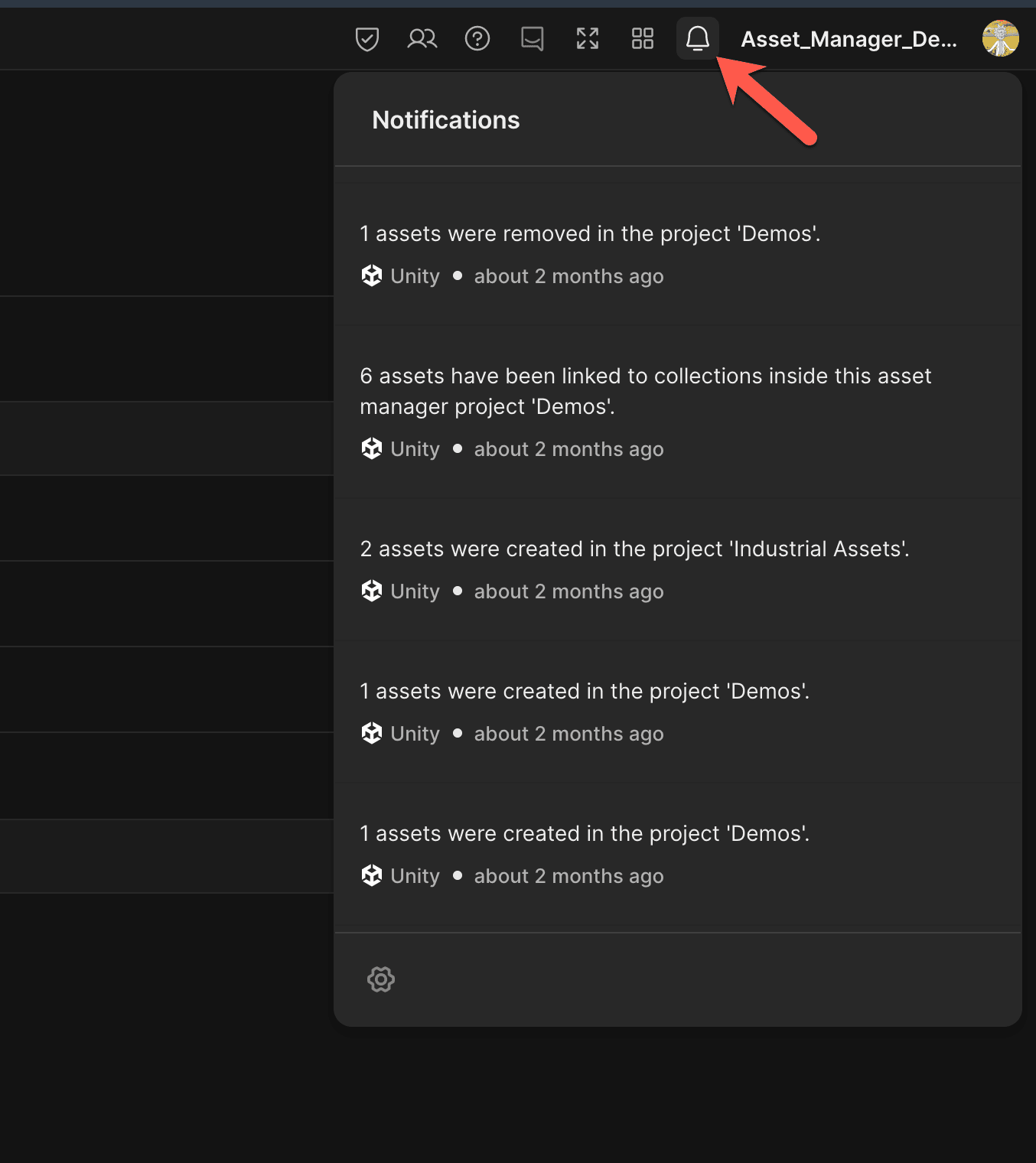The height and width of the screenshot is (1163, 1036).
Task: Open the Unity apps grid launcher
Action: [642, 38]
